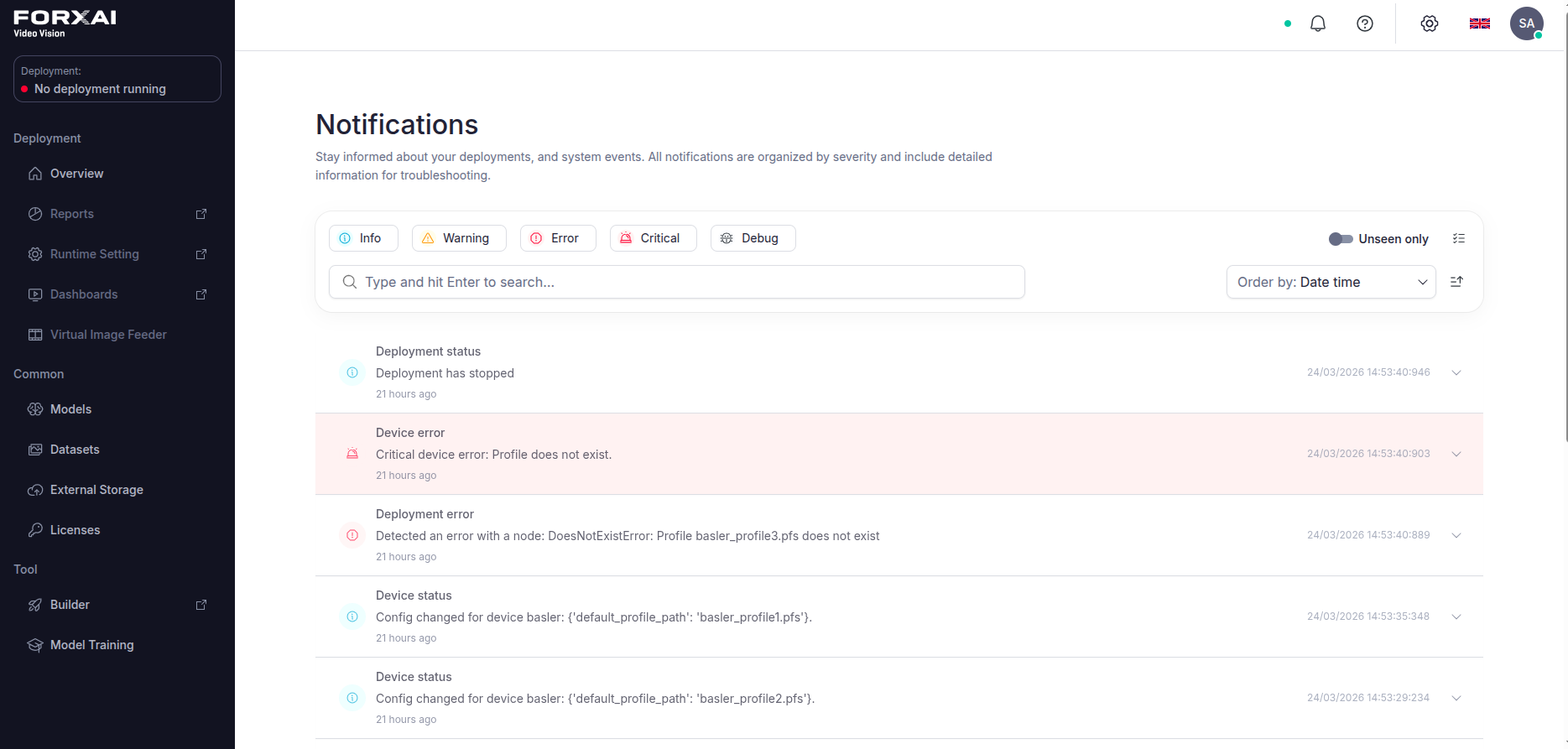Toggle the Error severity filter
This screenshot has height=749, width=1568.
pyautogui.click(x=558, y=238)
